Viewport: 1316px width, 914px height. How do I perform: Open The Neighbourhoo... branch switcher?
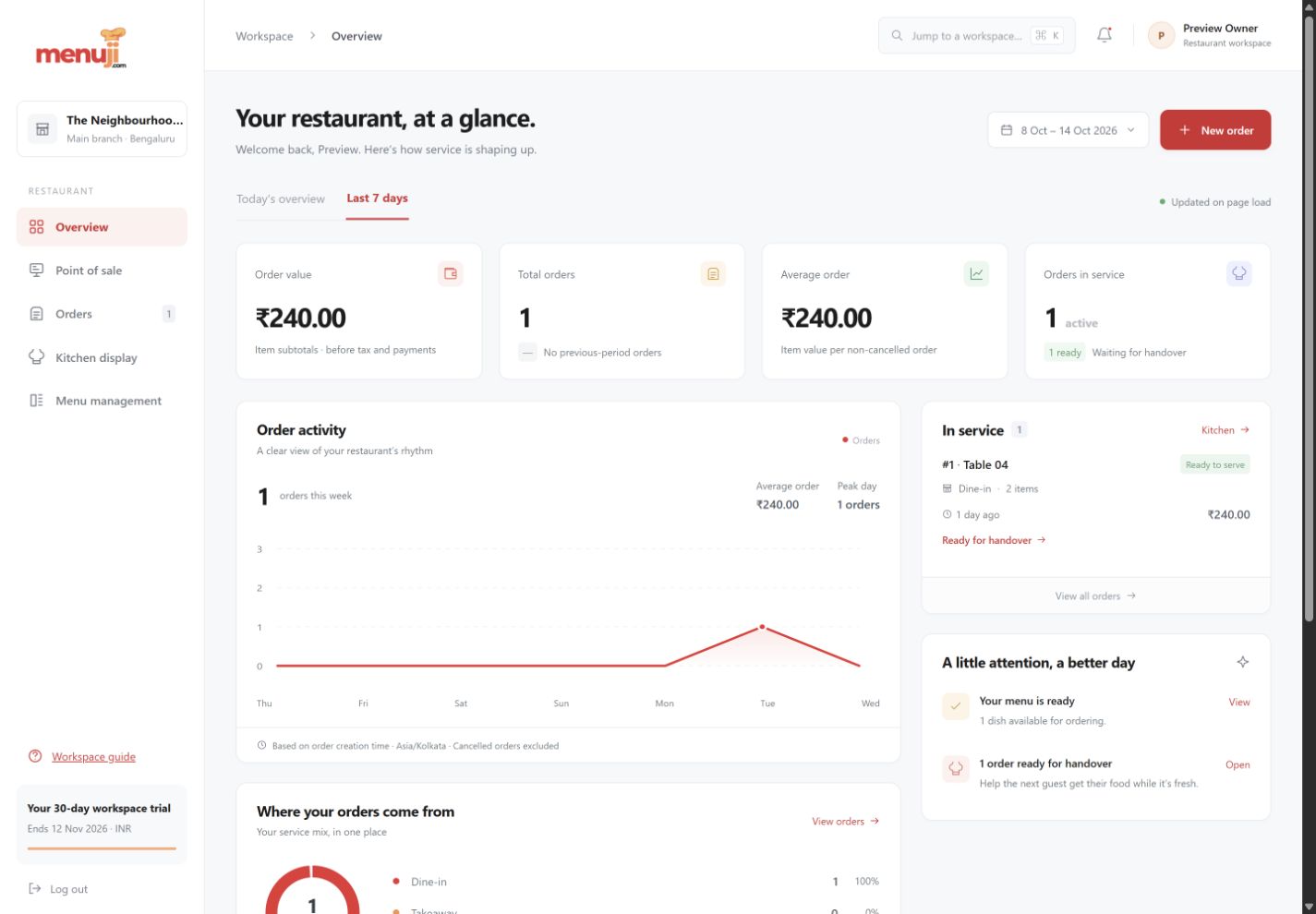[102, 129]
